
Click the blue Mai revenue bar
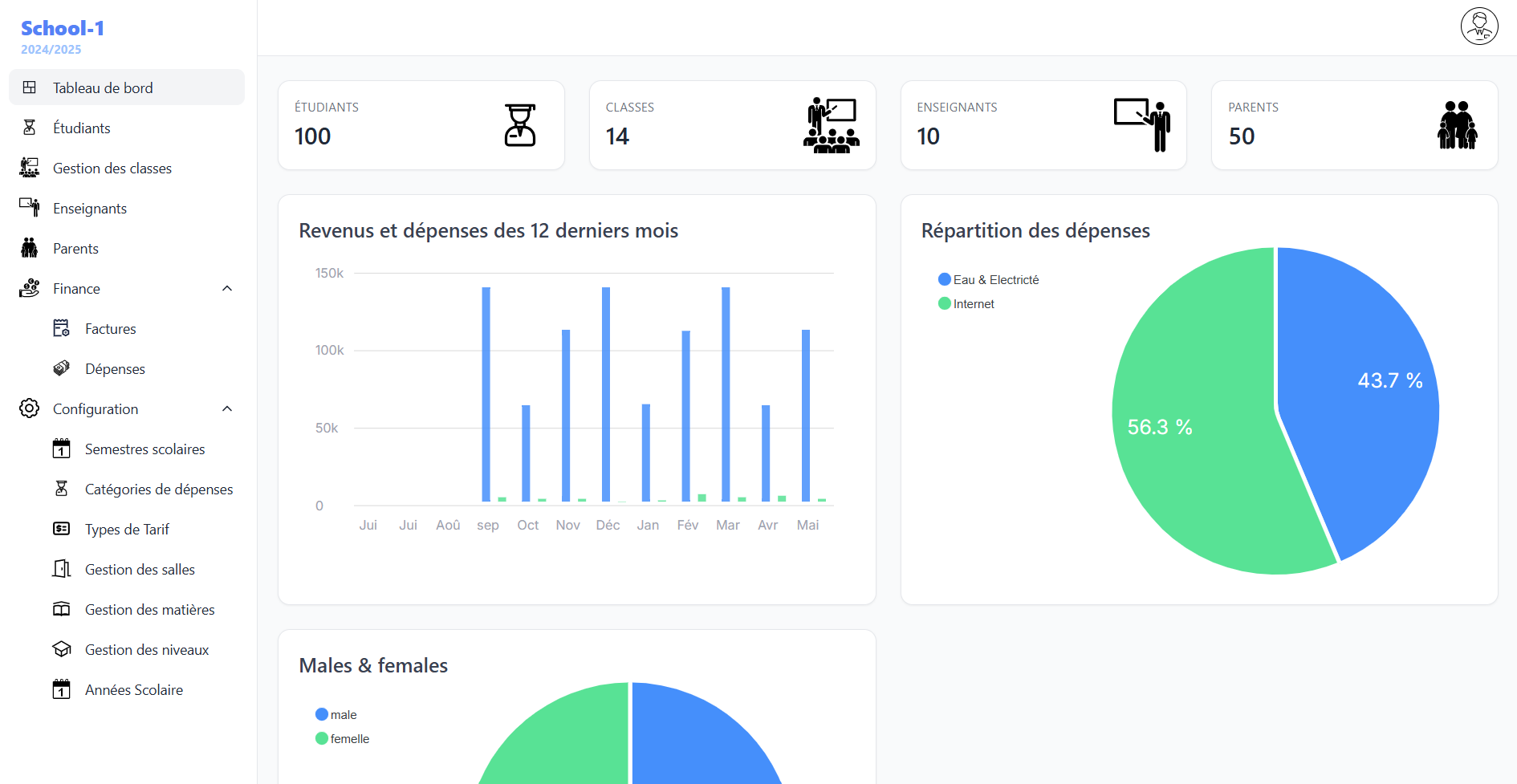point(806,416)
